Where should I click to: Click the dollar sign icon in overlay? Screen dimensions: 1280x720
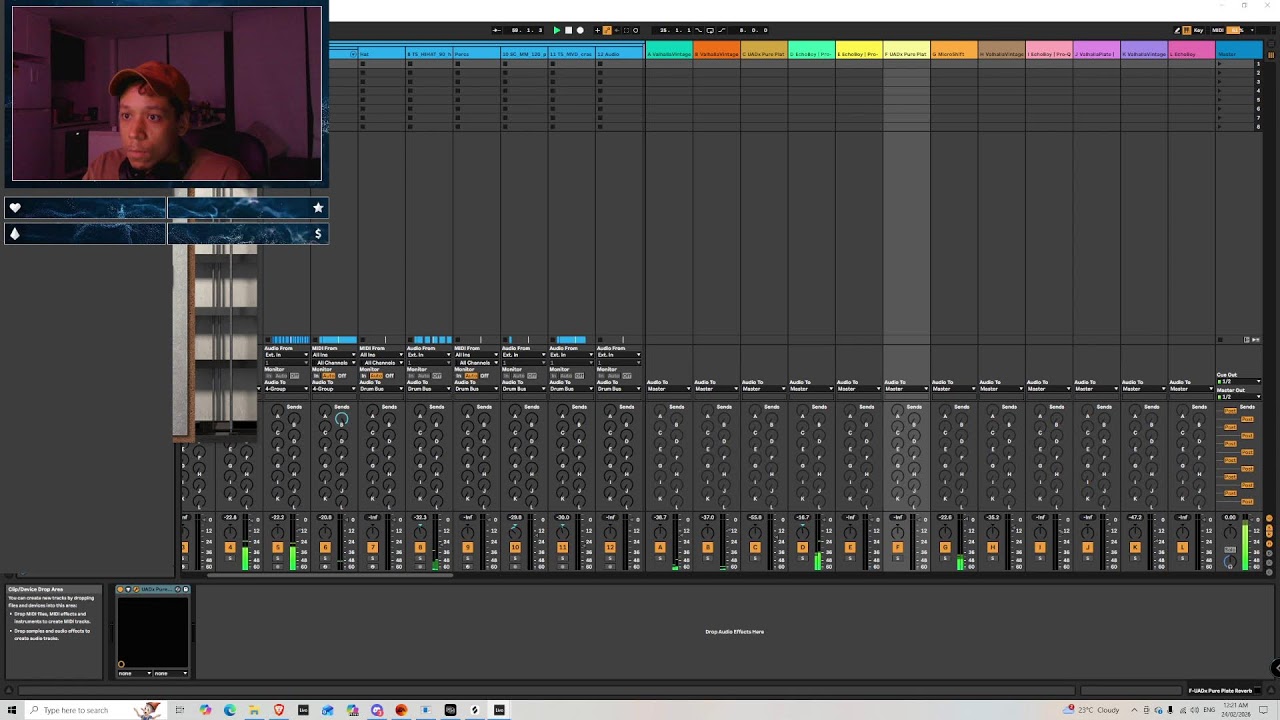tap(318, 234)
